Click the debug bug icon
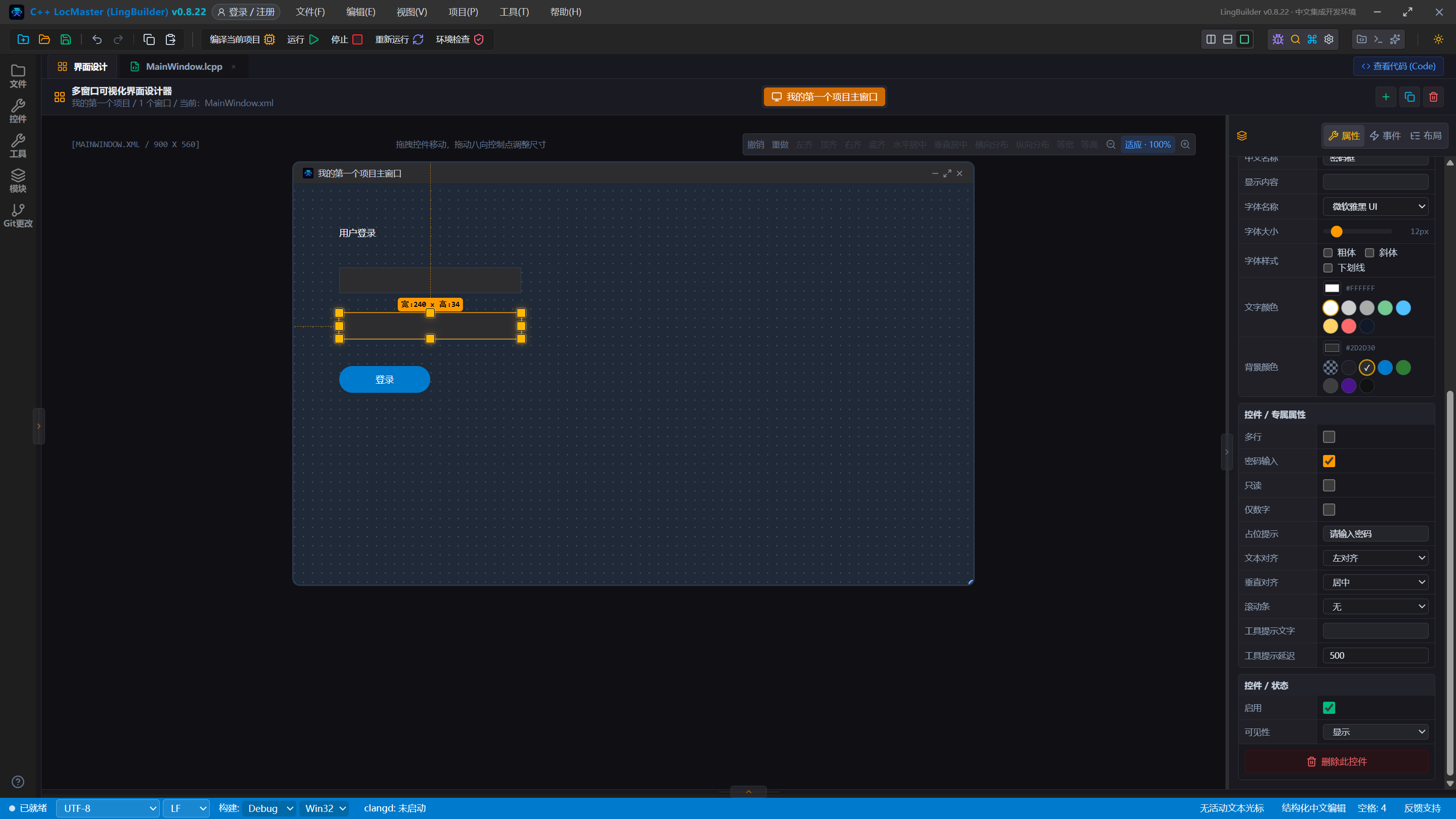 tap(1278, 39)
